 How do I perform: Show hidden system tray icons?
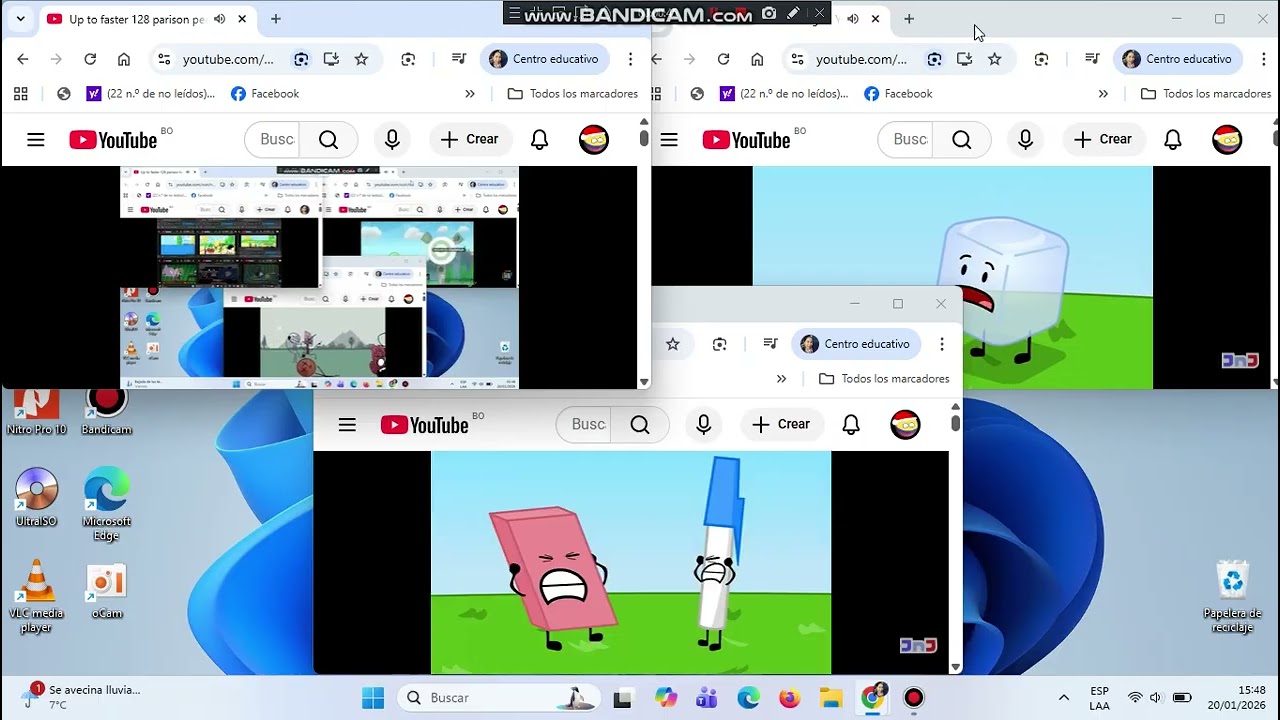pyautogui.click(x=1064, y=697)
